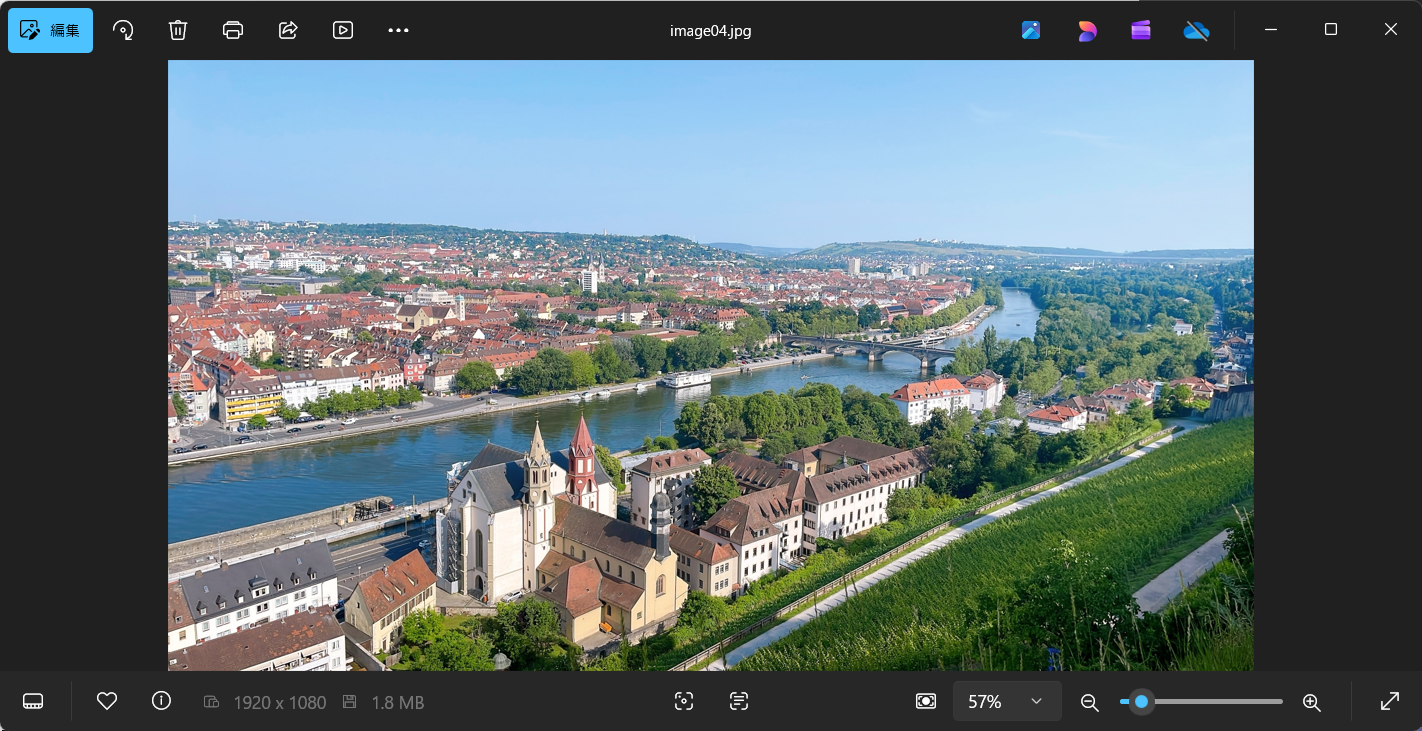Open Microsoft Designer colorful icon

pyautogui.click(x=1087, y=30)
